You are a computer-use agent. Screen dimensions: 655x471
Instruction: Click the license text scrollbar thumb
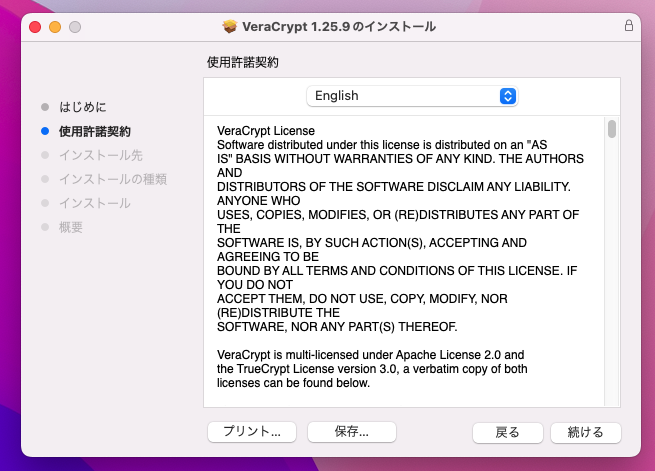611,129
